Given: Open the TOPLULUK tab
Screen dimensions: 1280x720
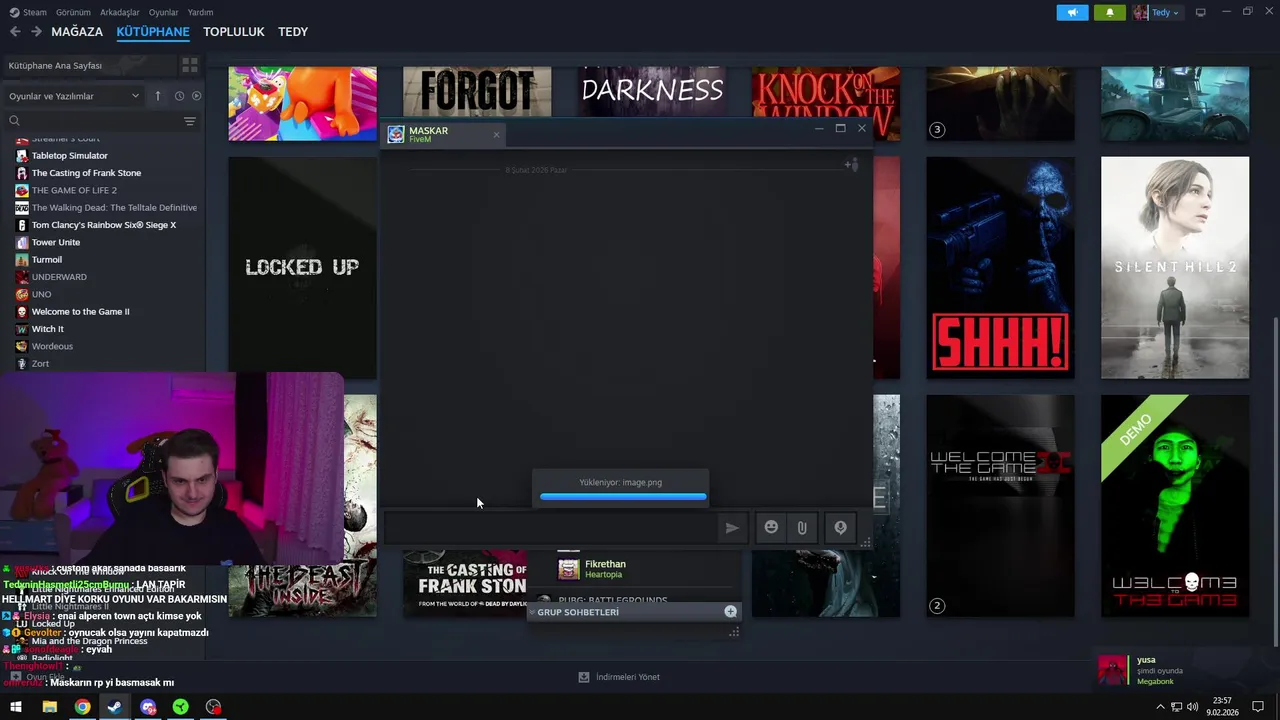Looking at the screenshot, I should coord(234,32).
